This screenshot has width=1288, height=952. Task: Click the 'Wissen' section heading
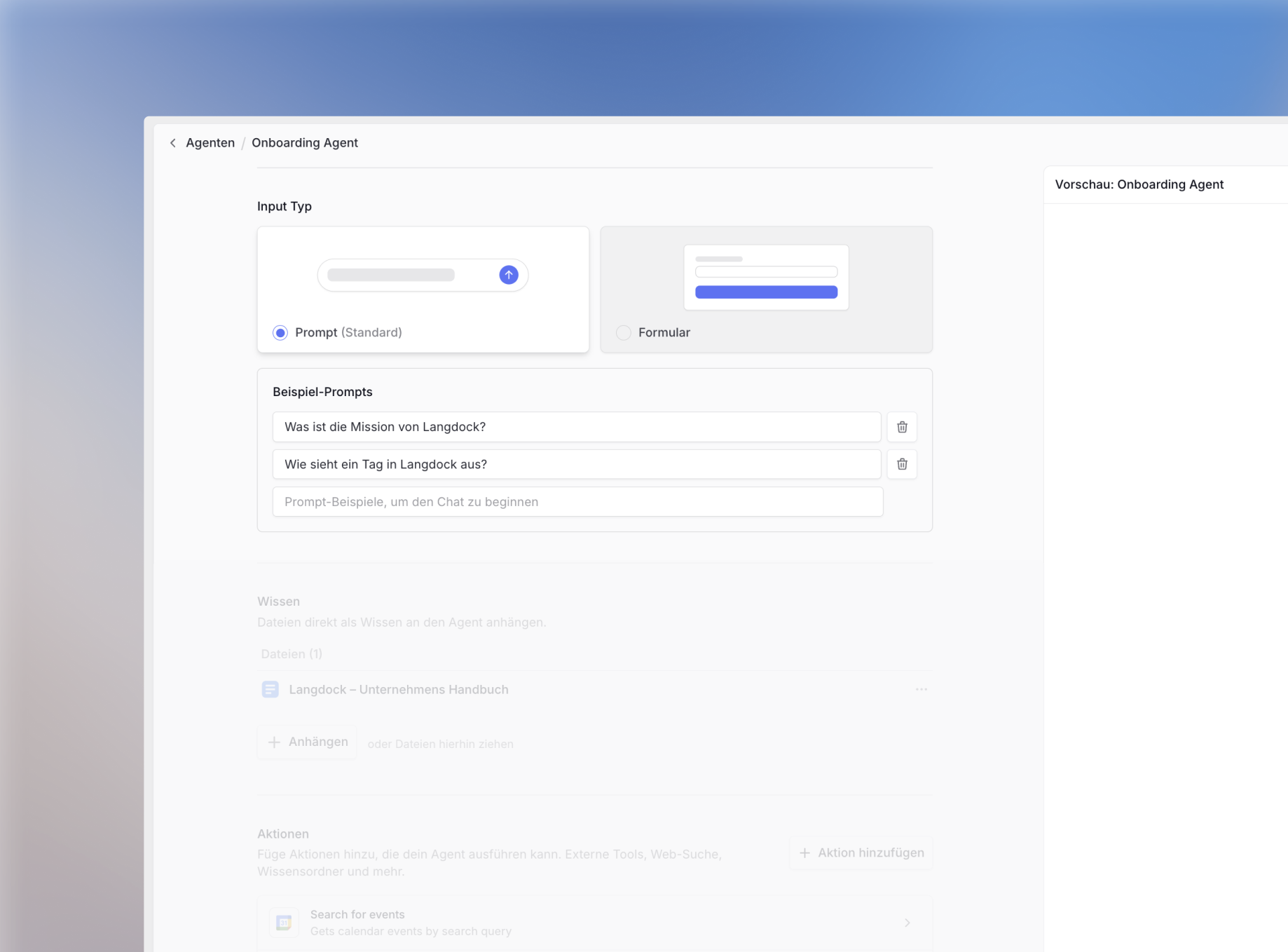(278, 601)
